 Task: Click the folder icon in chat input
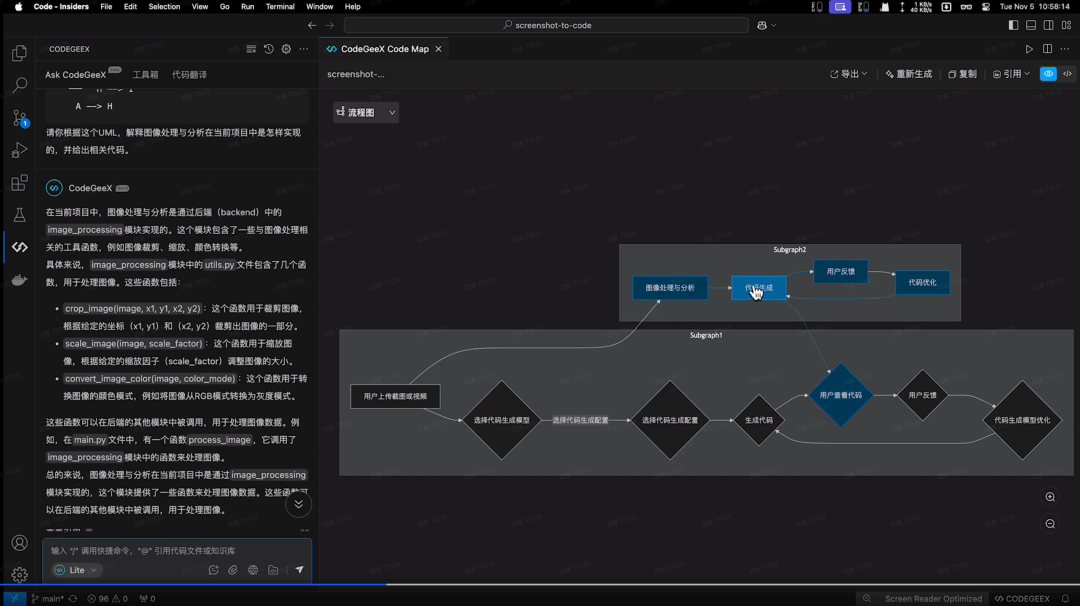(273, 570)
